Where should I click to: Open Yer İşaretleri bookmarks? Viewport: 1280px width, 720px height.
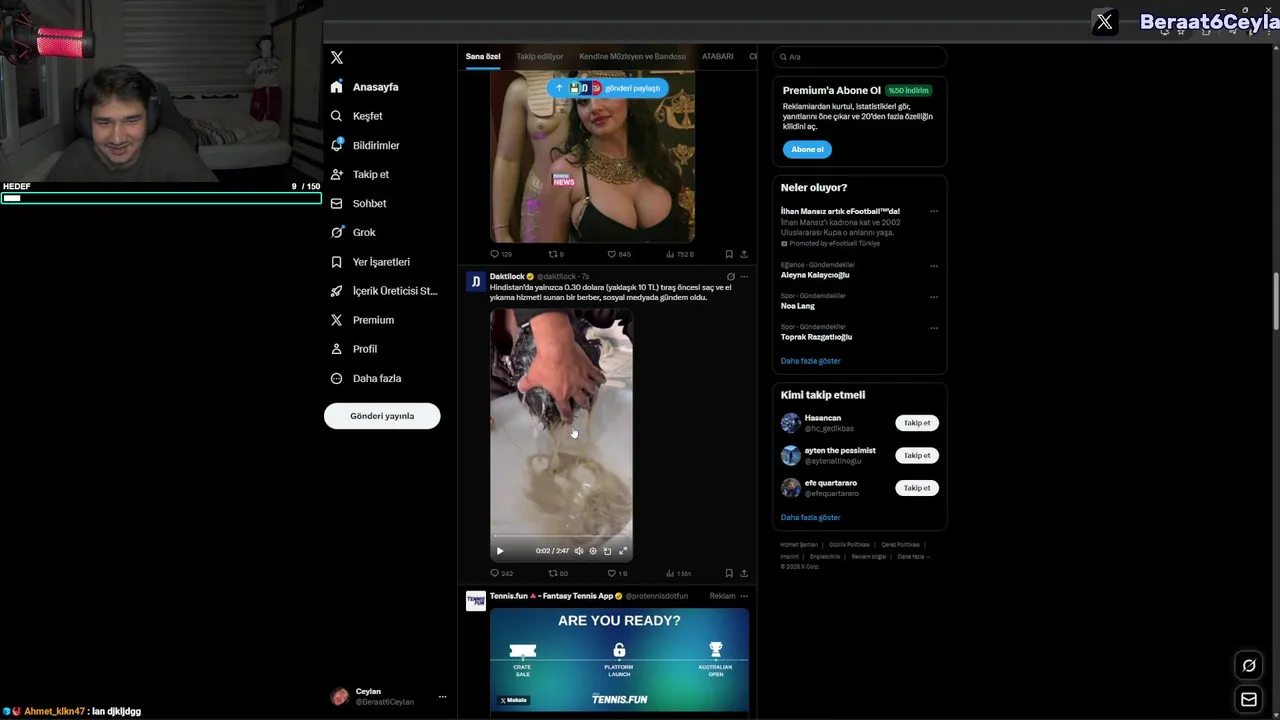[x=370, y=262]
